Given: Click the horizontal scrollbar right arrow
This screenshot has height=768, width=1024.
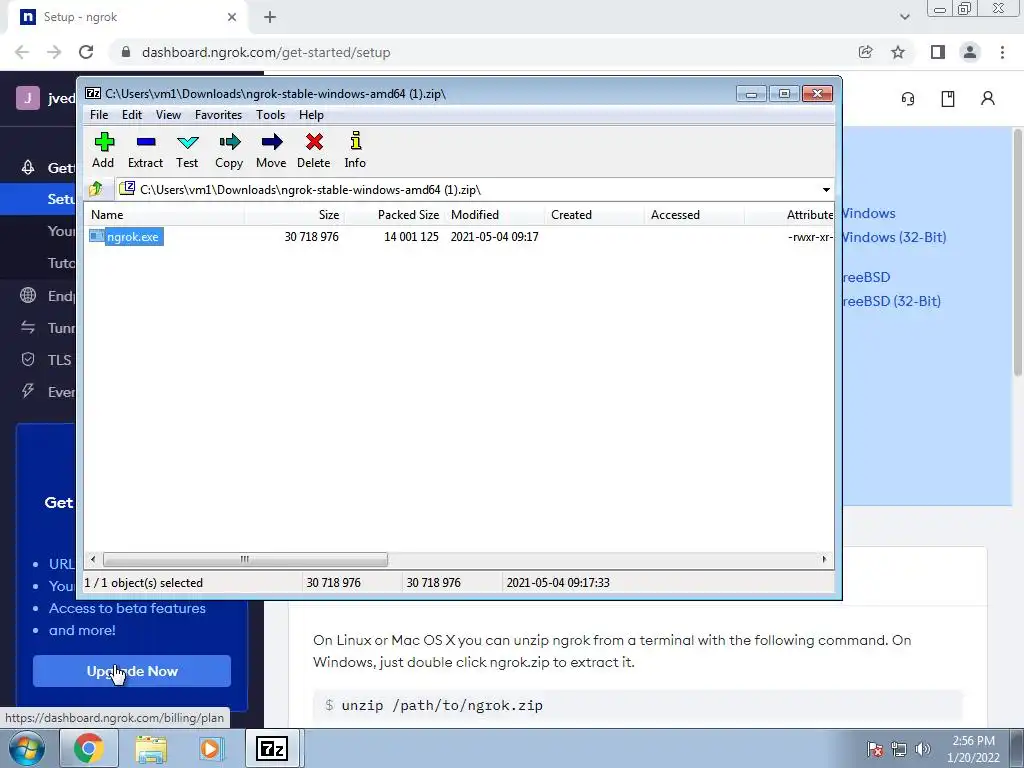Looking at the screenshot, I should click(824, 560).
